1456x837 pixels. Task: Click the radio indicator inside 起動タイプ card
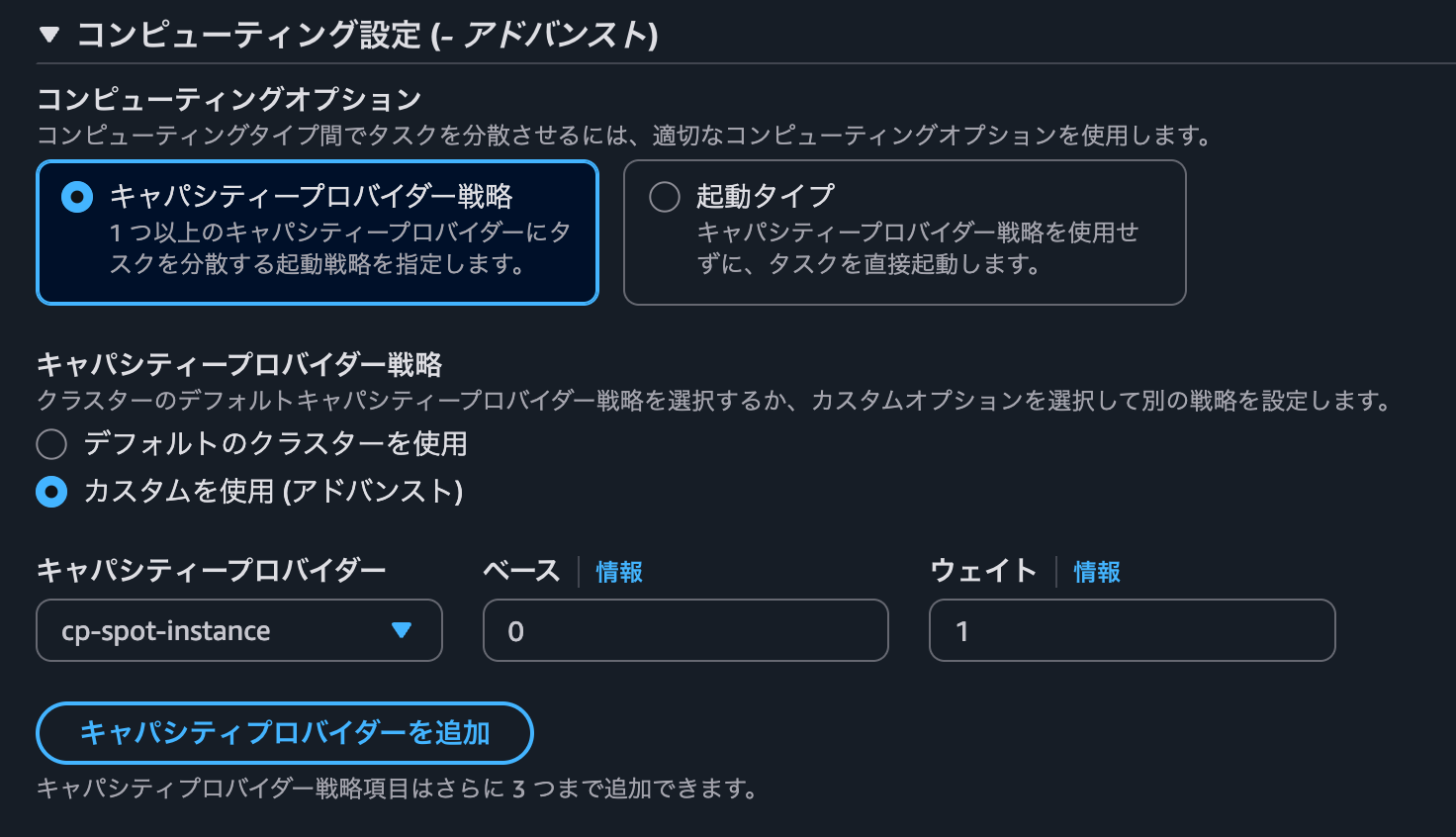664,197
